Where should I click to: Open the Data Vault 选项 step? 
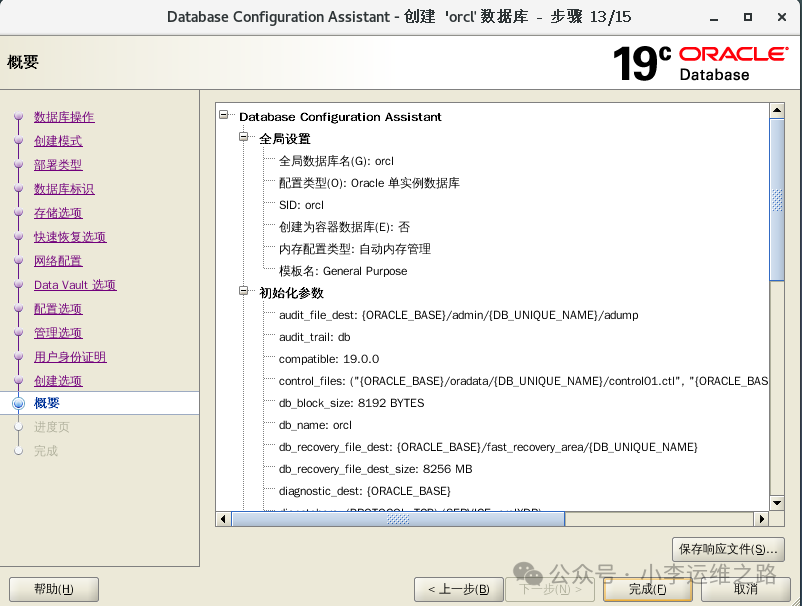(x=75, y=285)
